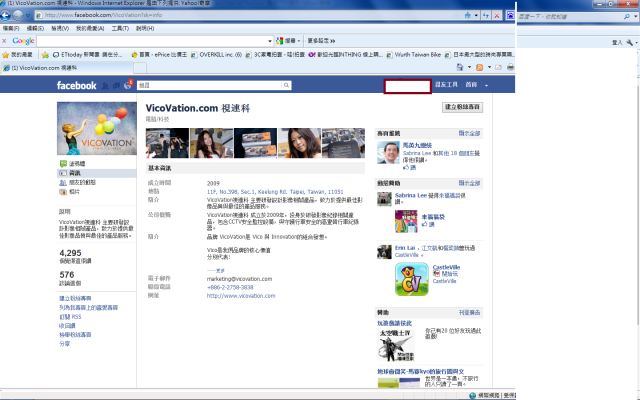Screen dimensions: 640x400
Task: Click the red X Stop icon in address bar
Action: pyautogui.click(x=497, y=16)
